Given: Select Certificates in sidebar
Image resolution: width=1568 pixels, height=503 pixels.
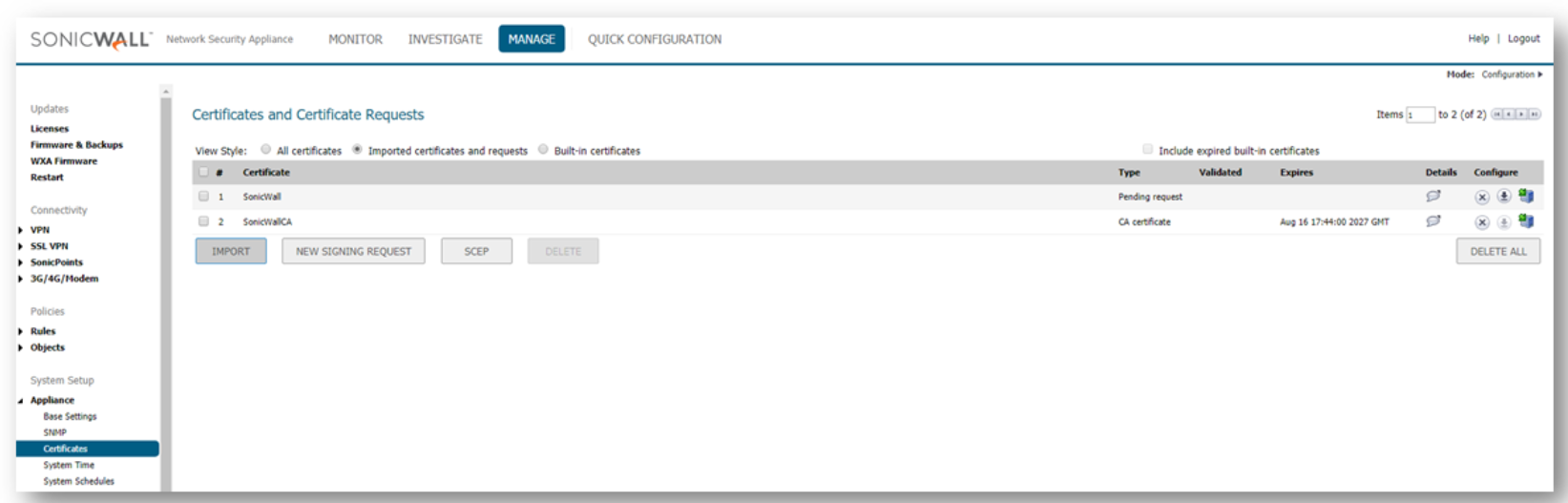Looking at the screenshot, I should (x=88, y=449).
